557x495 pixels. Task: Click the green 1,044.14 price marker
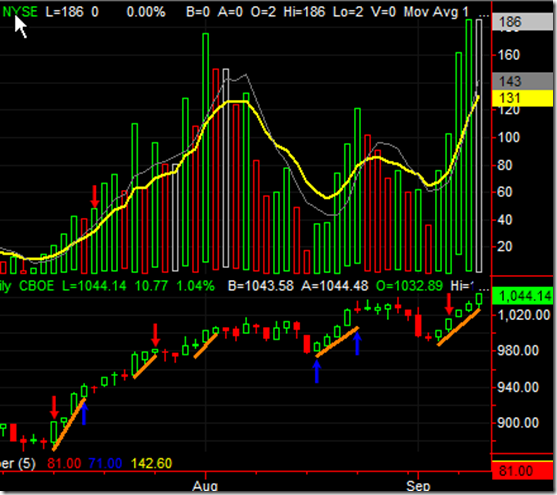click(522, 296)
